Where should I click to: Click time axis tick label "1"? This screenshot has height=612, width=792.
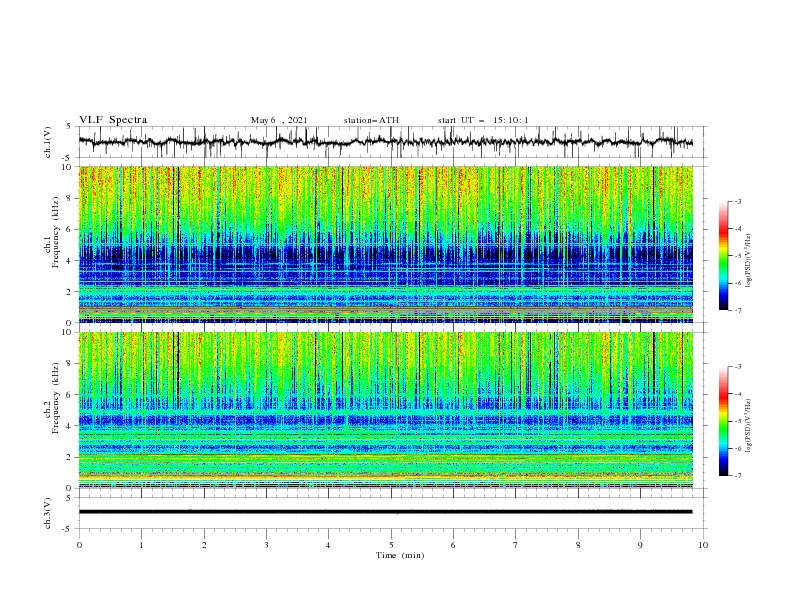141,545
